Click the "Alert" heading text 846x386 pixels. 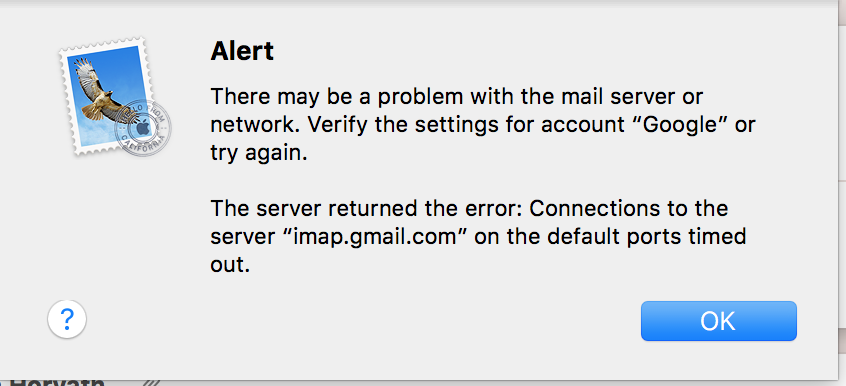coord(242,51)
